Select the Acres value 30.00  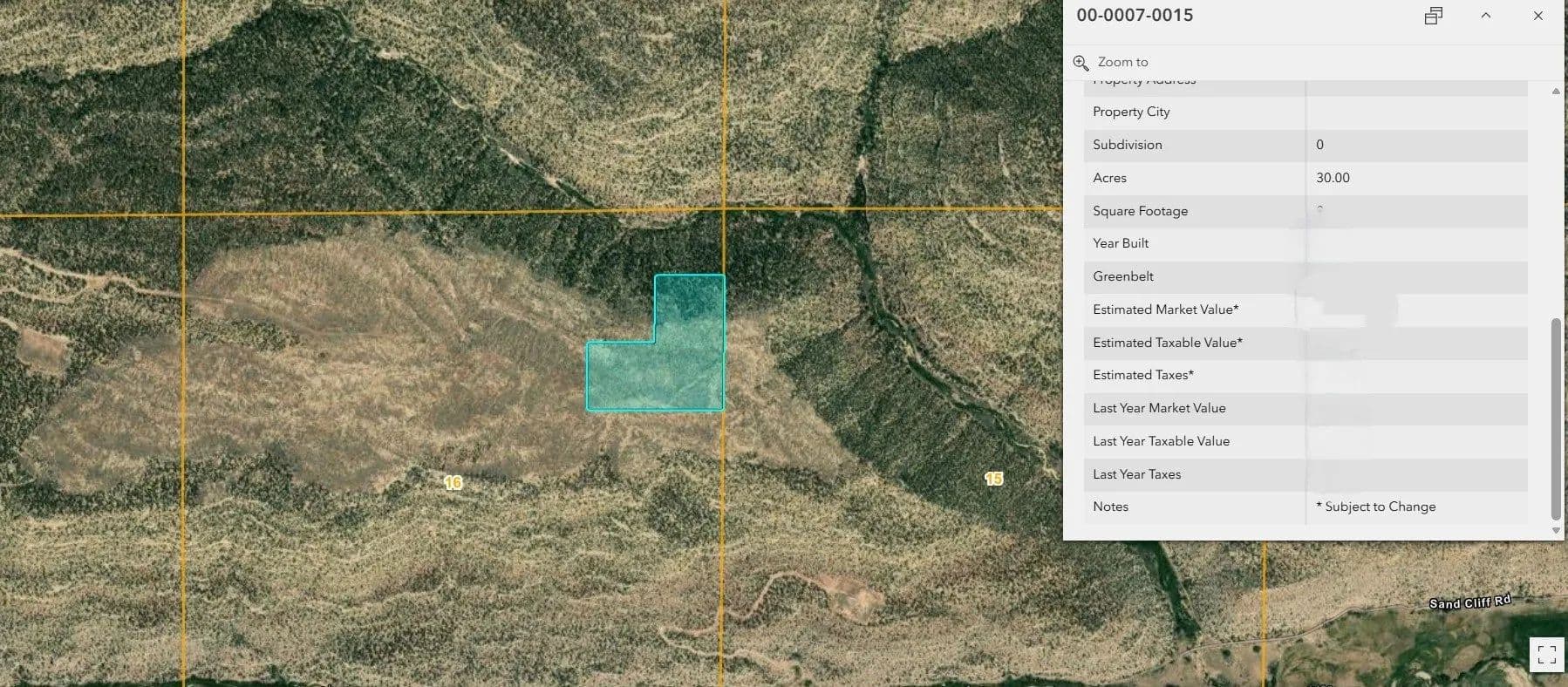click(x=1333, y=178)
